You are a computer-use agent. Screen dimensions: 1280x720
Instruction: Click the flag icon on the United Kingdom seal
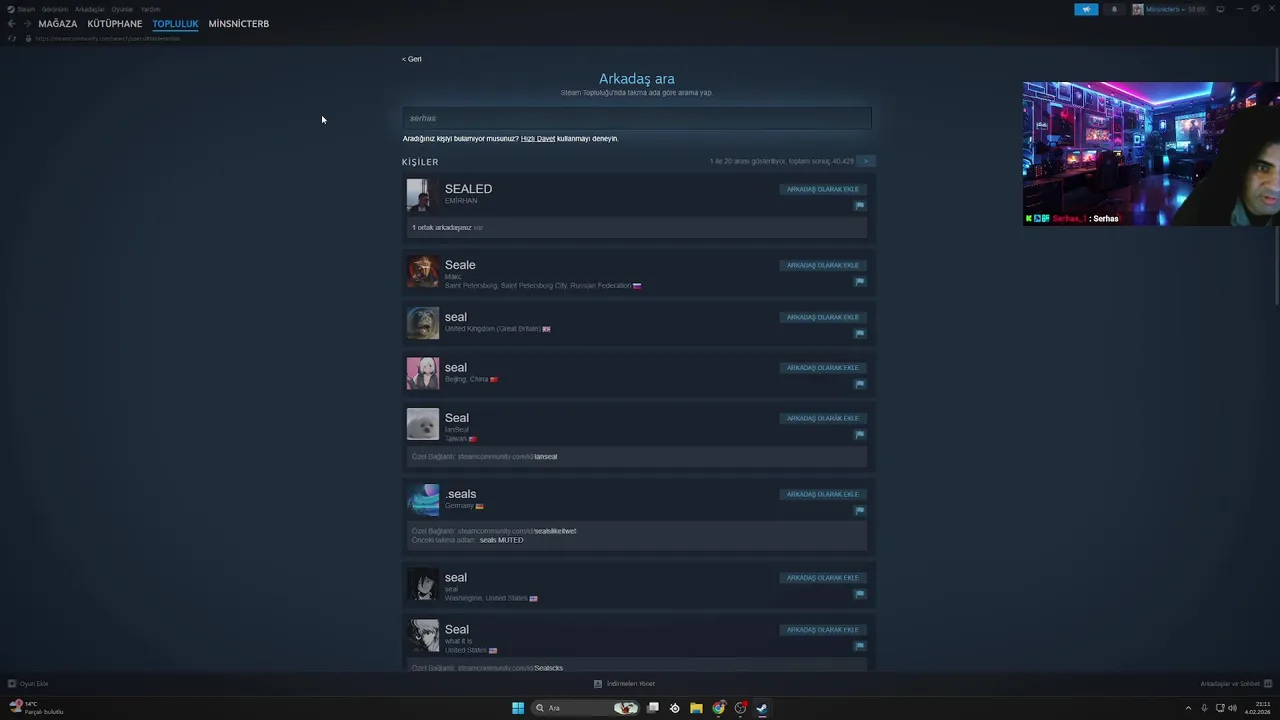(859, 333)
